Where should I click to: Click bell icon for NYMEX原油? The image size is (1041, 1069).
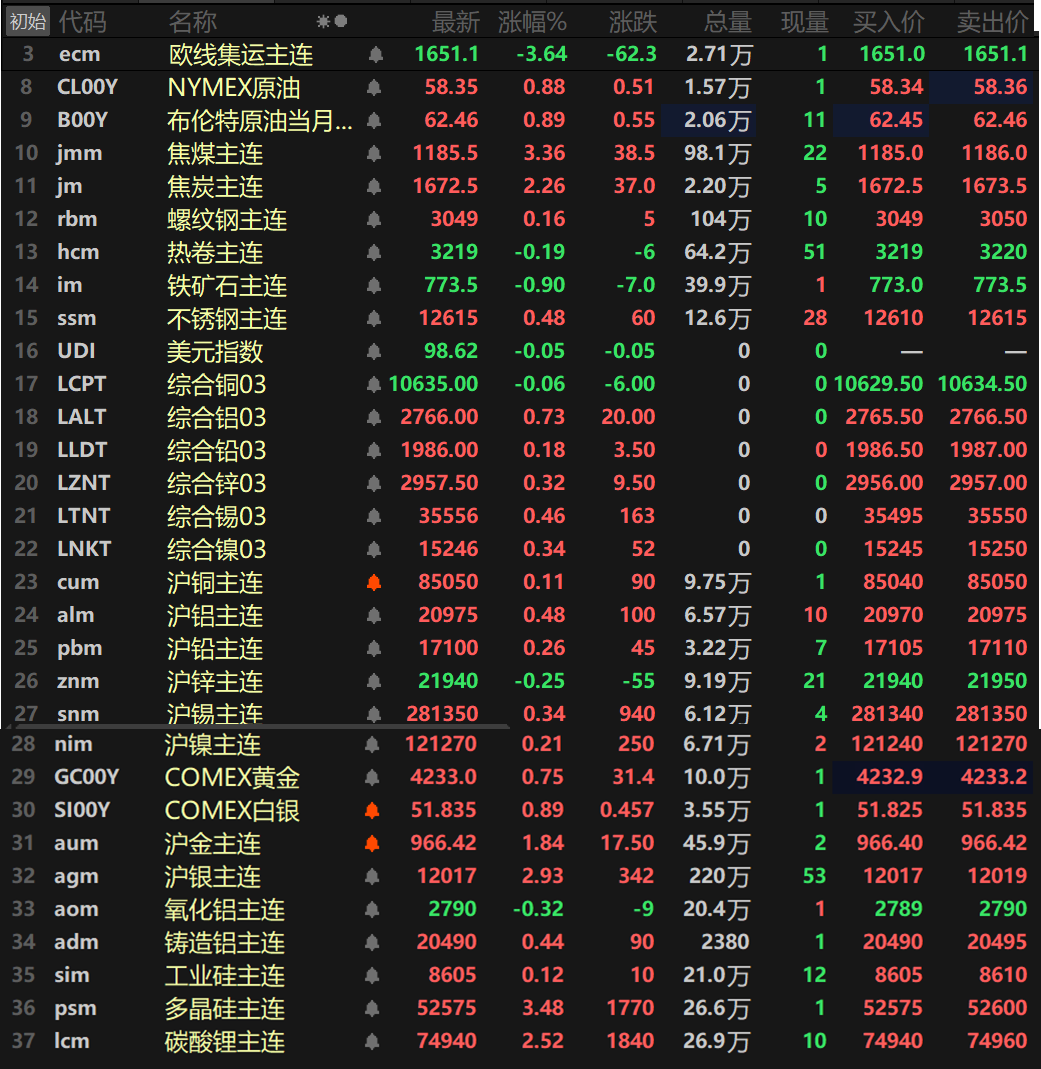pos(374,88)
